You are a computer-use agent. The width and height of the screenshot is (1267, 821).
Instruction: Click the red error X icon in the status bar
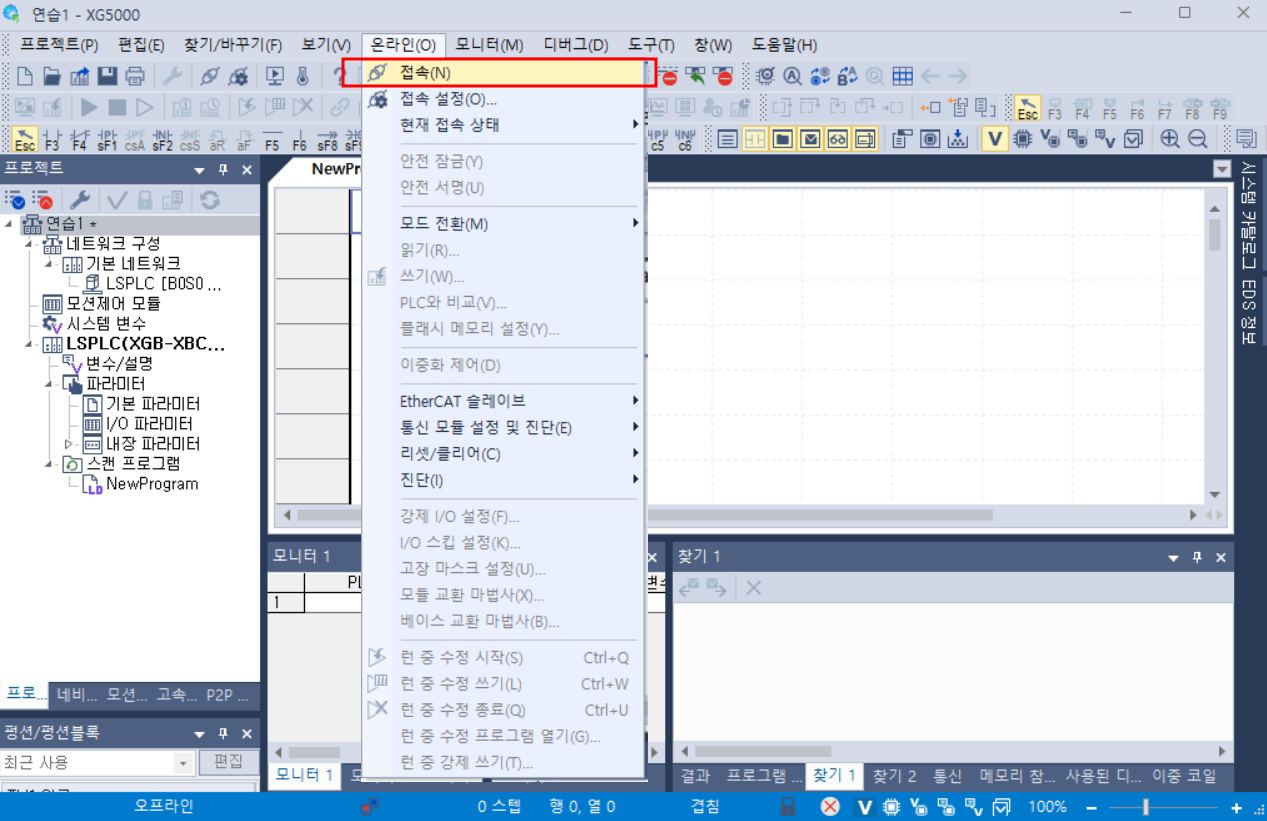[x=830, y=806]
